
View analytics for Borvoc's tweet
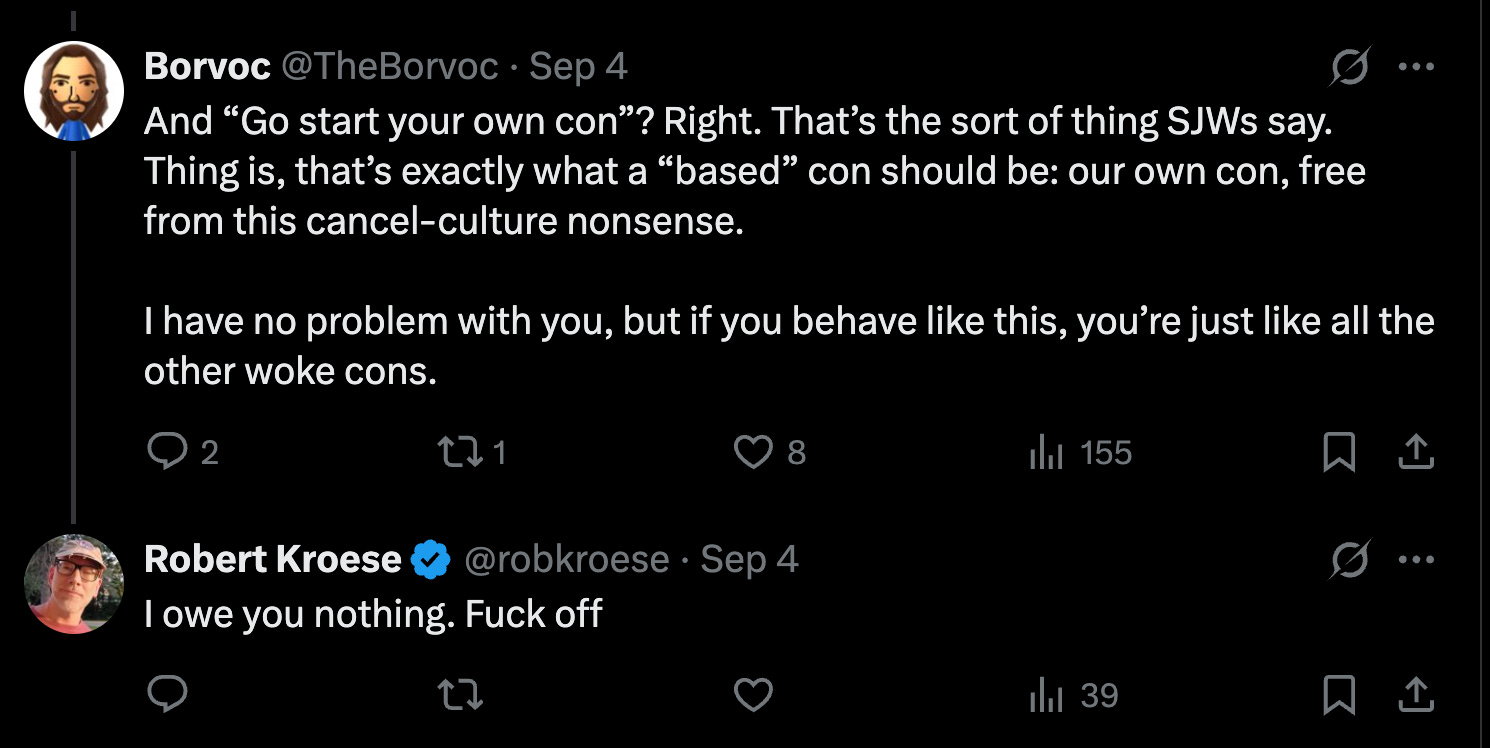pyautogui.click(x=1044, y=454)
